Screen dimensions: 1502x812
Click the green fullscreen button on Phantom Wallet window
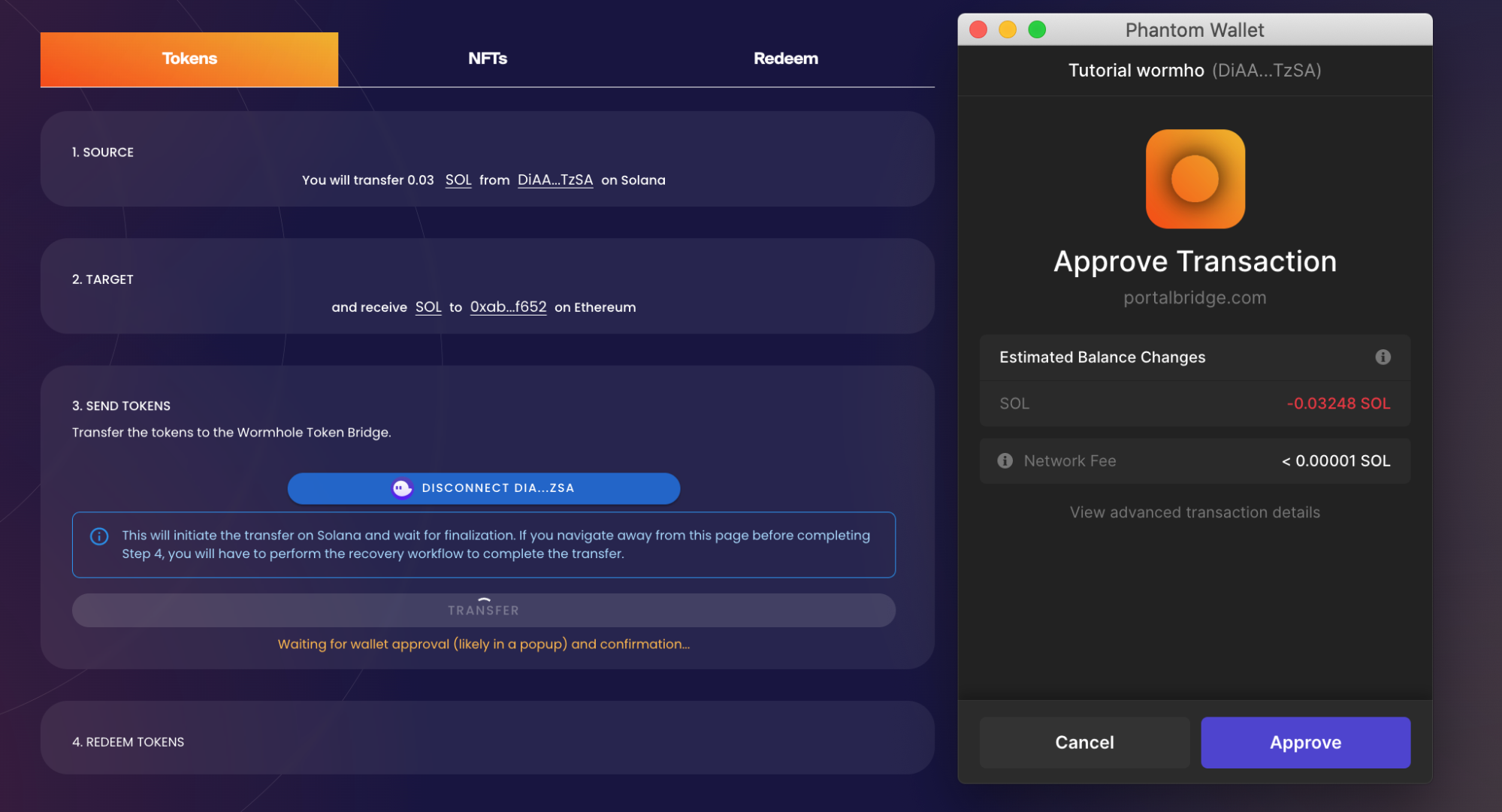tap(1037, 29)
